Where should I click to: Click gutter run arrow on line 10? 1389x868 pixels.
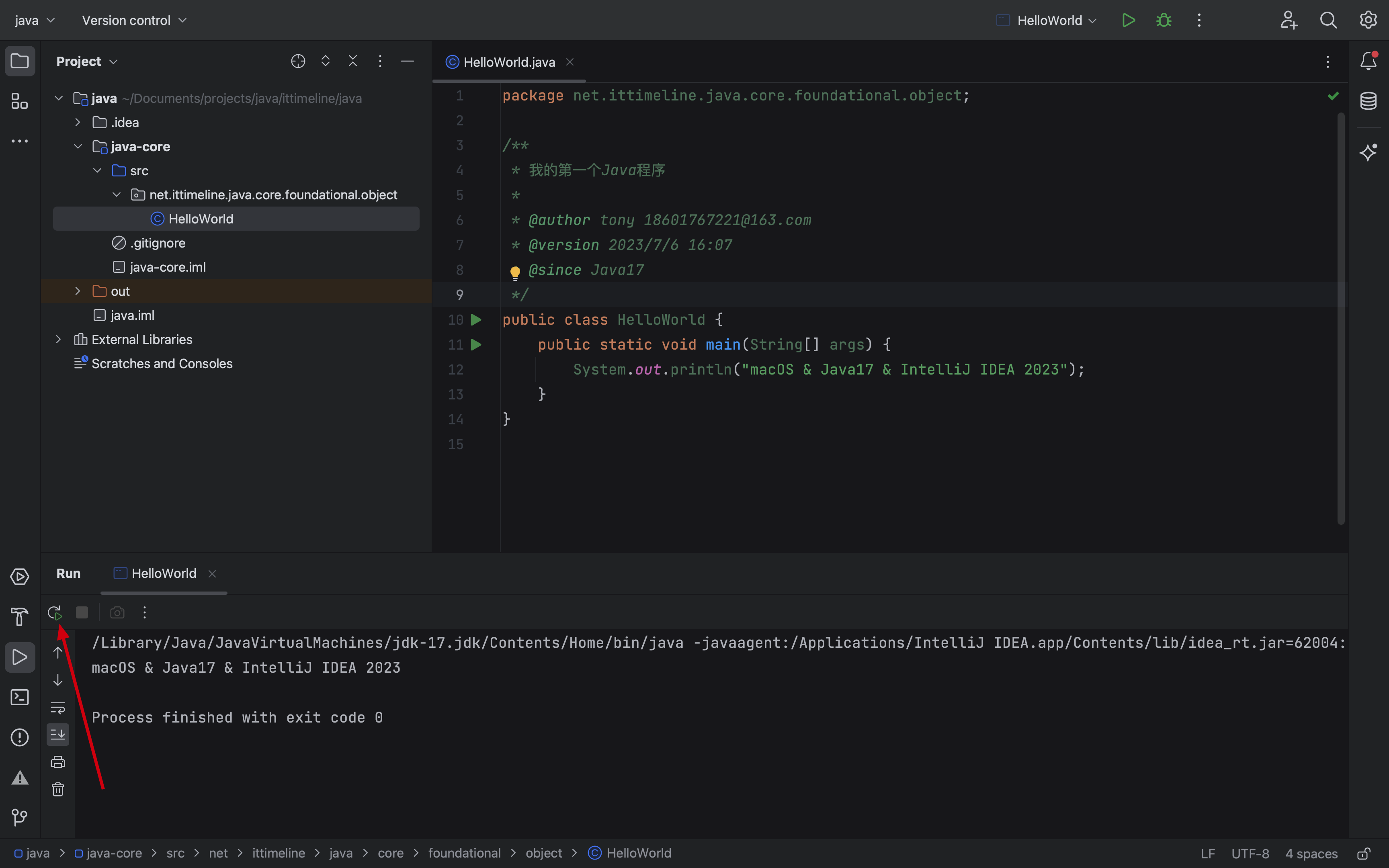point(476,320)
